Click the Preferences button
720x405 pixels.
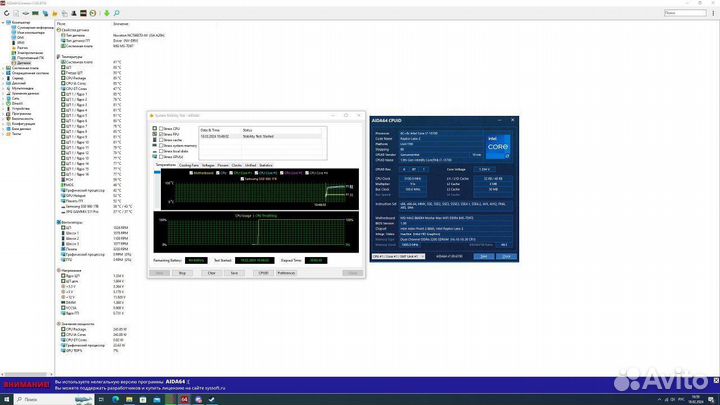coord(286,272)
